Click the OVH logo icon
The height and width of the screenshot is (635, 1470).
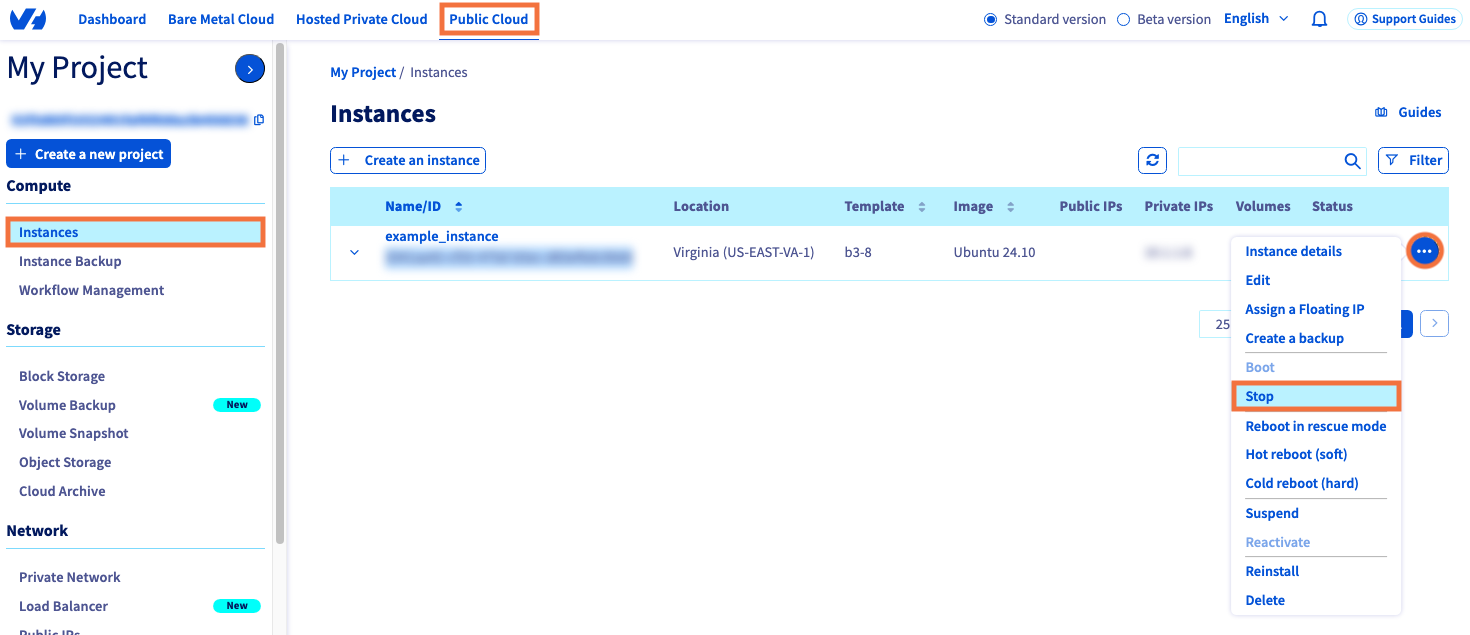(27, 19)
